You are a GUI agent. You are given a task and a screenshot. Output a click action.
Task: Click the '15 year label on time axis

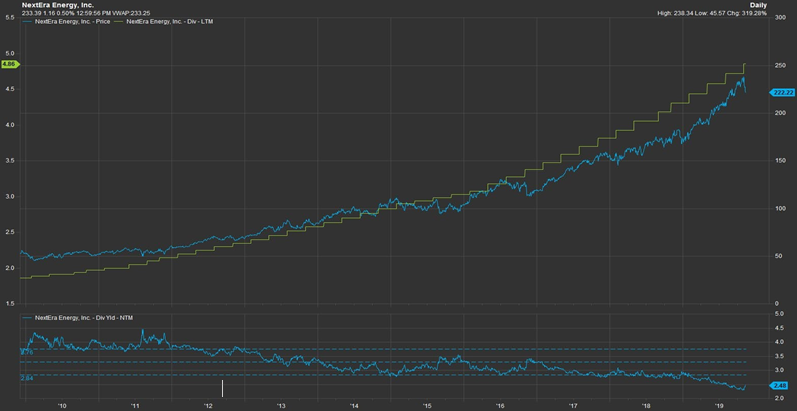coord(427,406)
